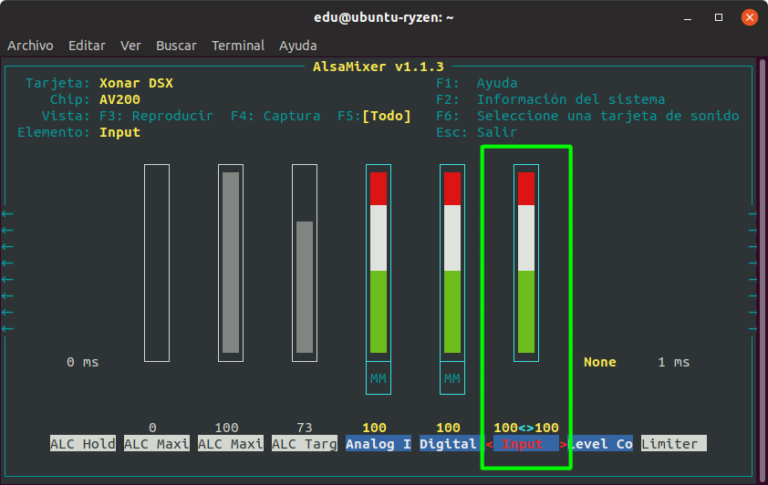Click the Elemento: Input name

(120, 132)
